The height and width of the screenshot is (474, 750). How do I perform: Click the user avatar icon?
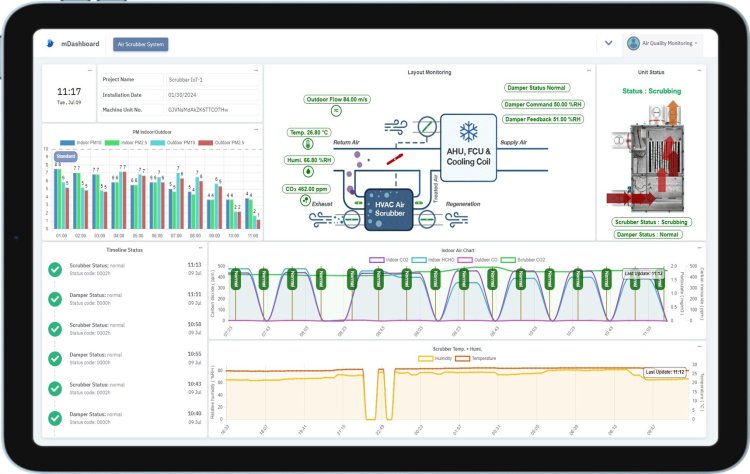pos(633,43)
